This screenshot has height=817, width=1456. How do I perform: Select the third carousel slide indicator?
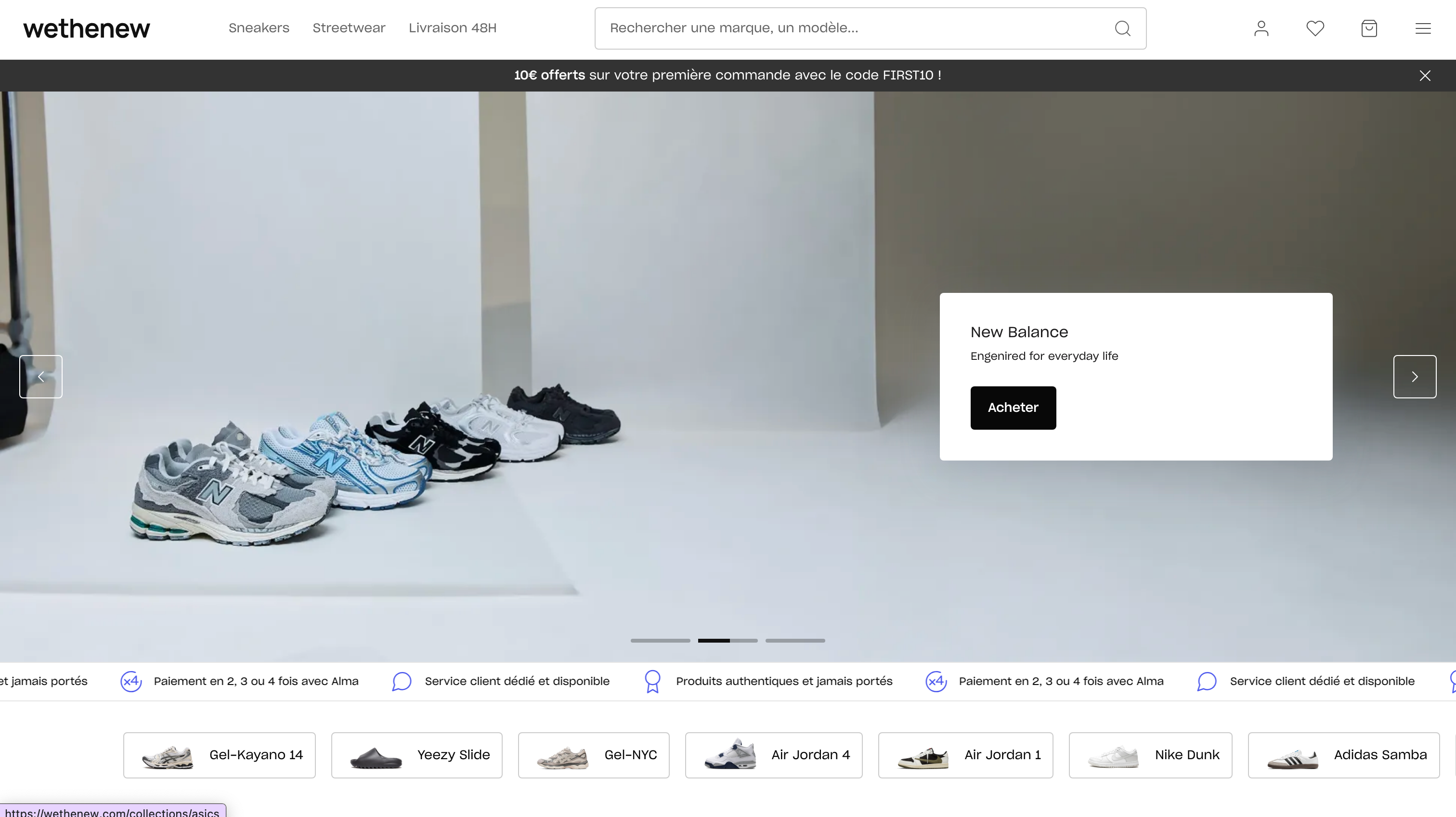coord(795,641)
